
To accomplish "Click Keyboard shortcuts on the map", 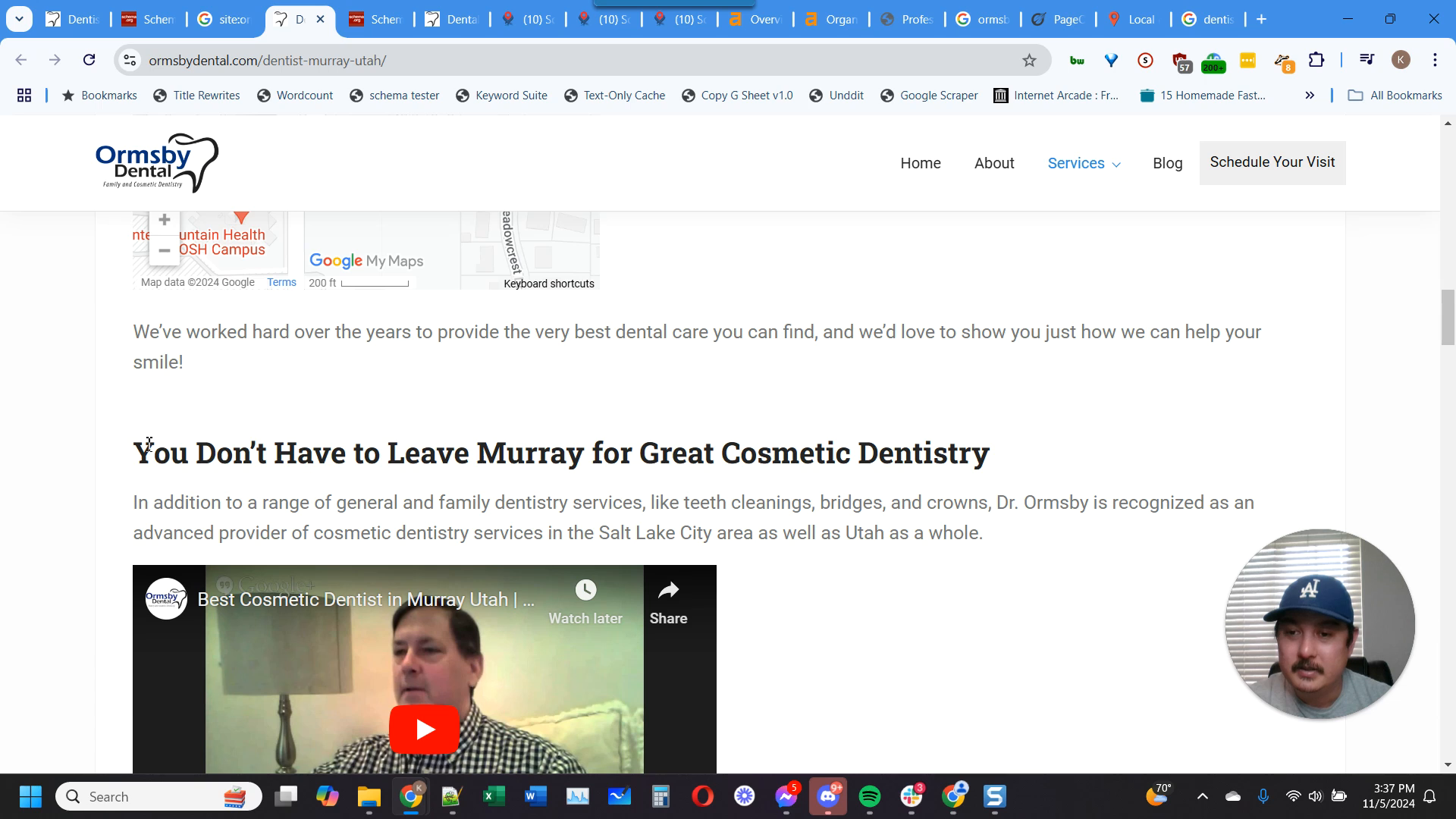I will tap(549, 284).
